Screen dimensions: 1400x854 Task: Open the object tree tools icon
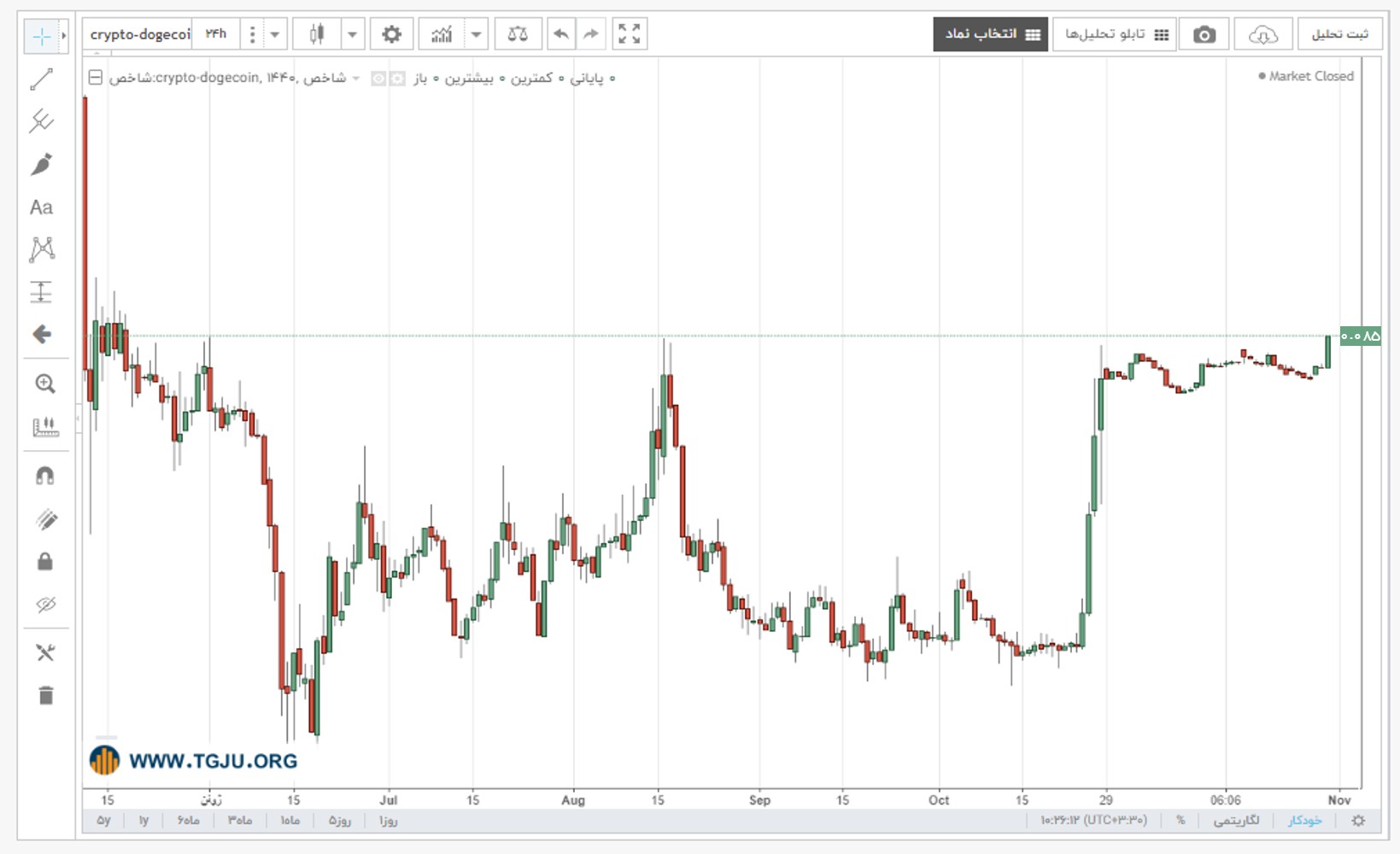coord(45,653)
